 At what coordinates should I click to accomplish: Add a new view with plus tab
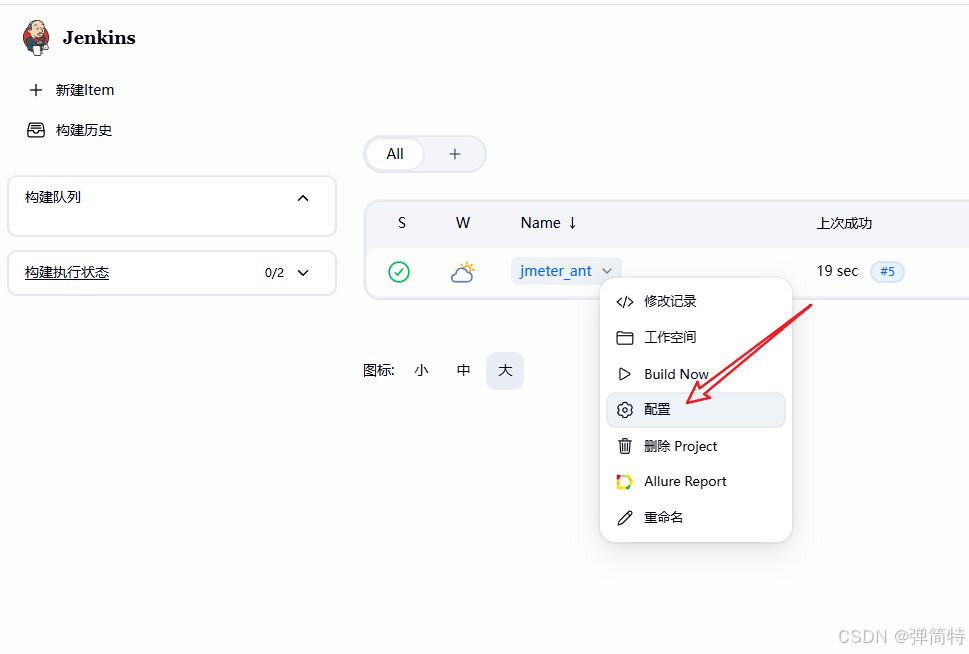point(455,154)
